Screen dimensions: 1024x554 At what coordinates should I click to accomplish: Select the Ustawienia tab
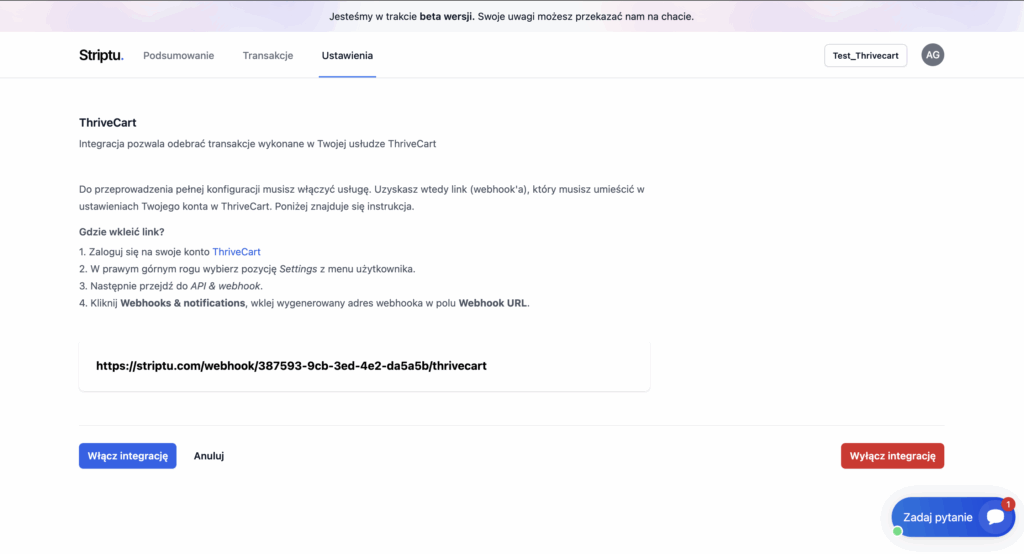(x=347, y=56)
